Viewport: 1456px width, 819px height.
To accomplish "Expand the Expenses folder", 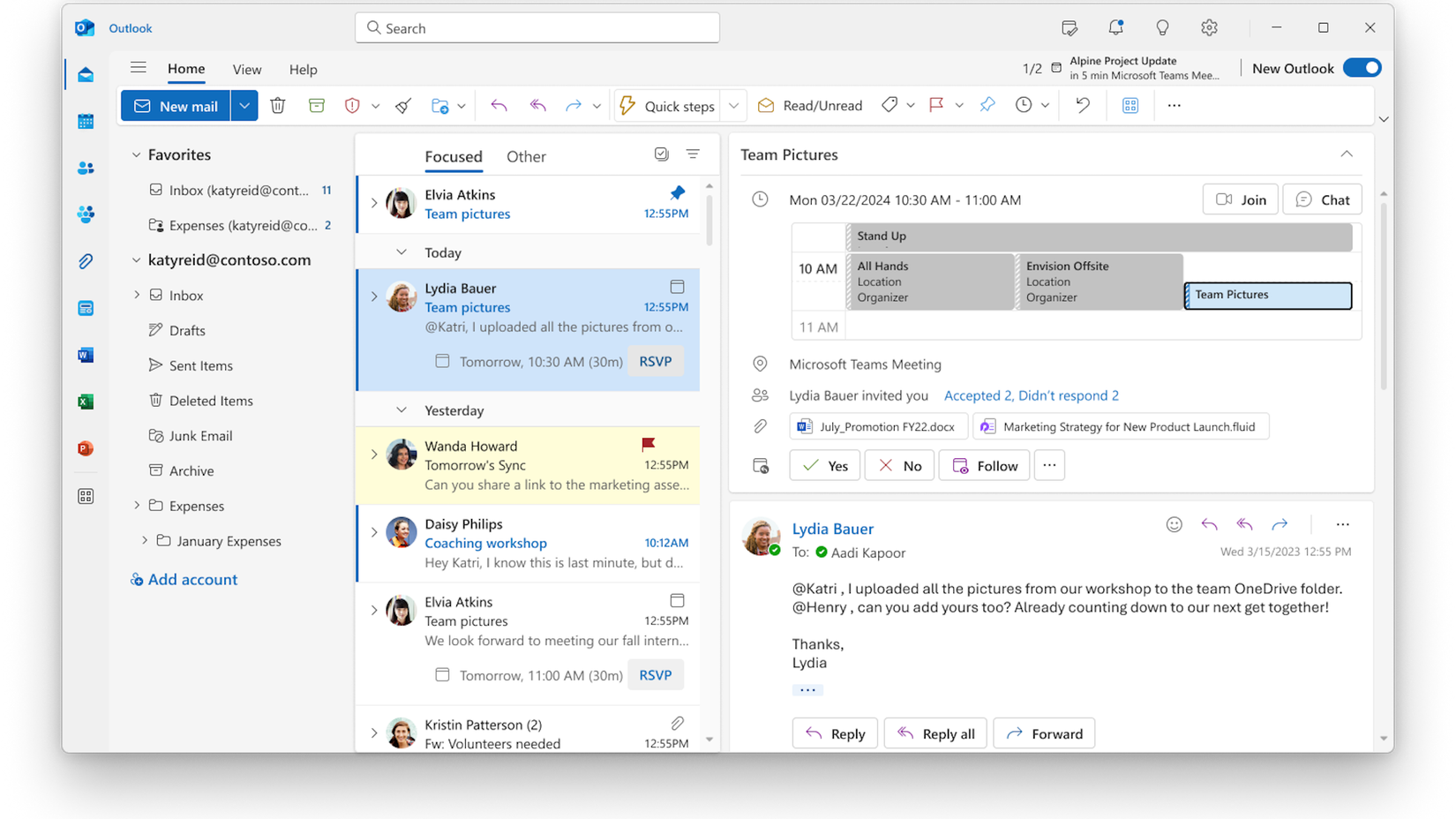I will point(138,506).
